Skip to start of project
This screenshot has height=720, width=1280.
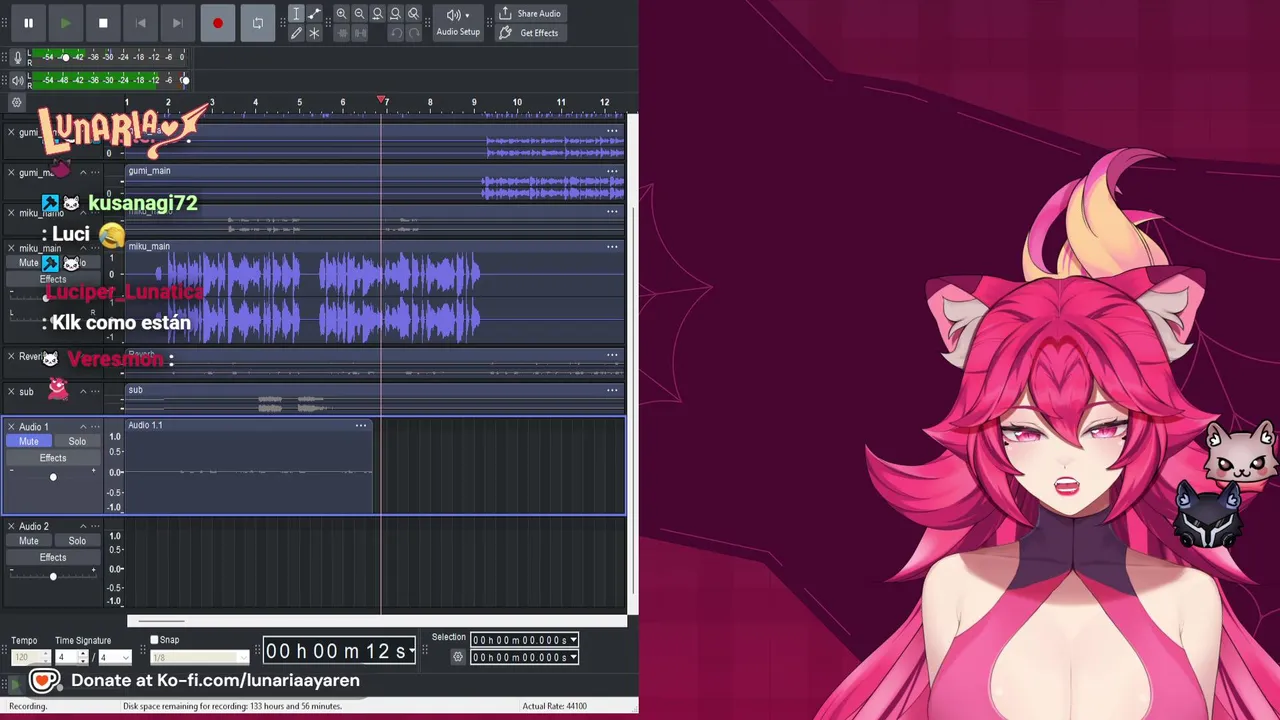tap(140, 23)
